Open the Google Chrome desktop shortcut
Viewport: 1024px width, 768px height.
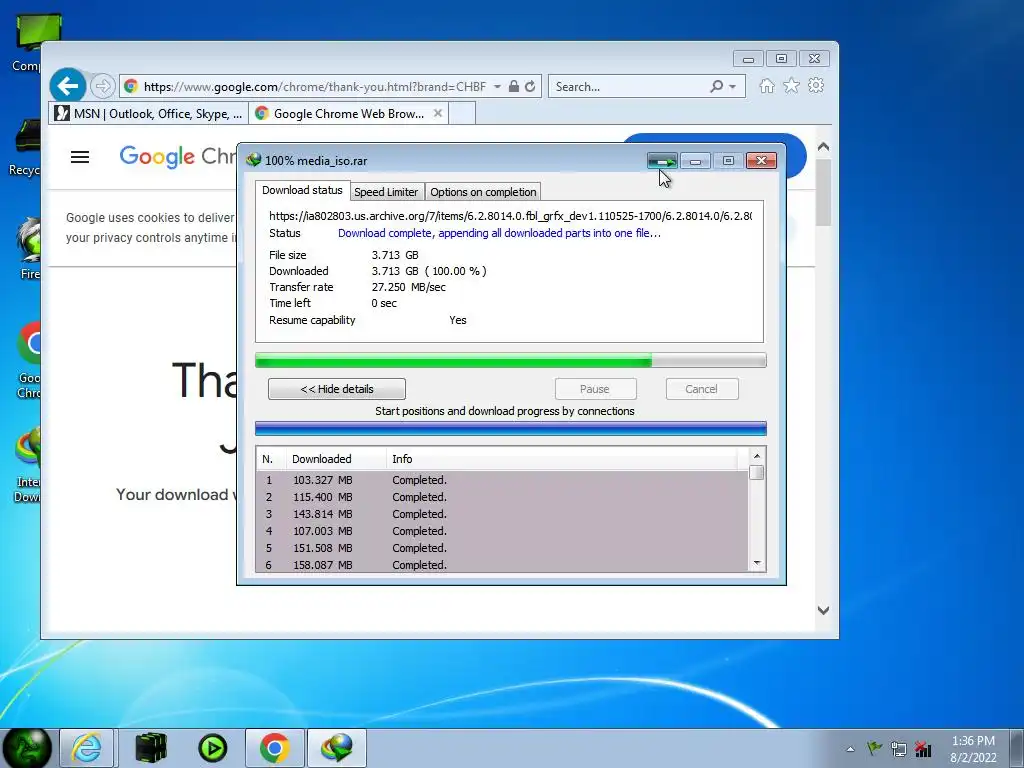coord(29,361)
